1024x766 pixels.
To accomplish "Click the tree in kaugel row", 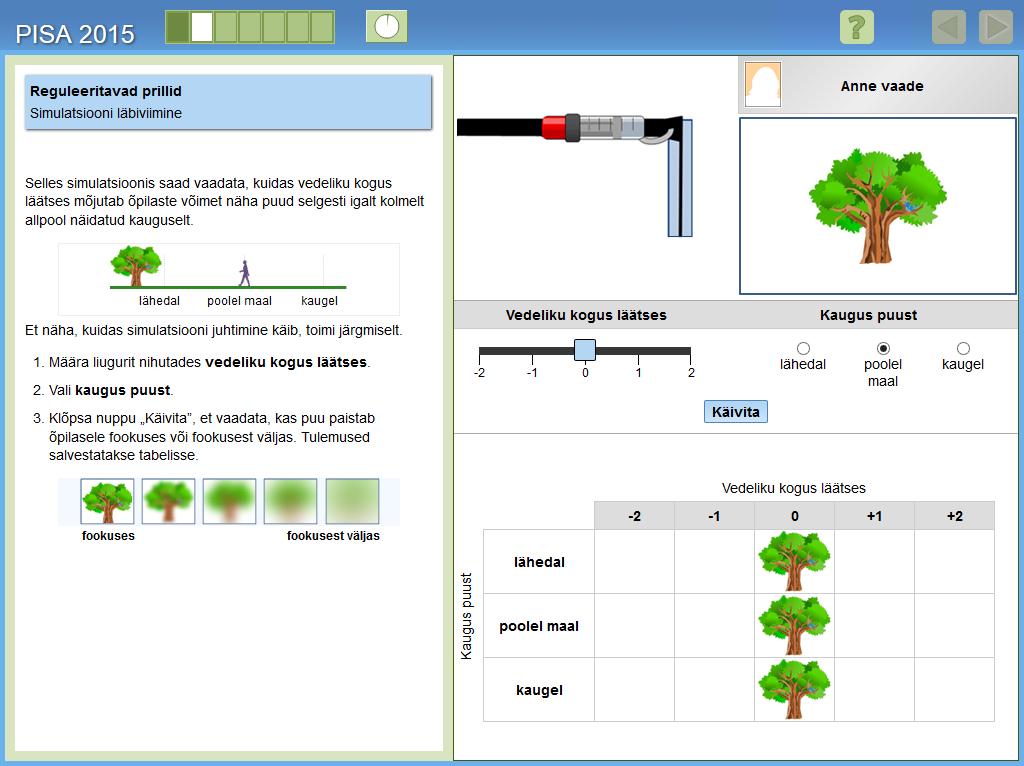I will tap(794, 690).
